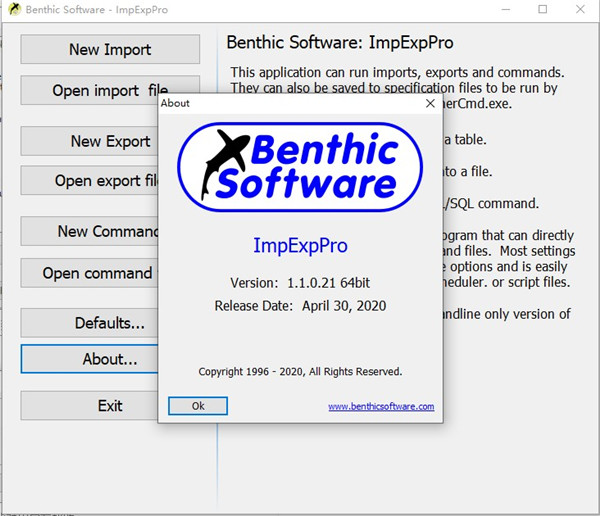The width and height of the screenshot is (600, 516).
Task: Confirm About dialog with Ok
Action: (198, 406)
